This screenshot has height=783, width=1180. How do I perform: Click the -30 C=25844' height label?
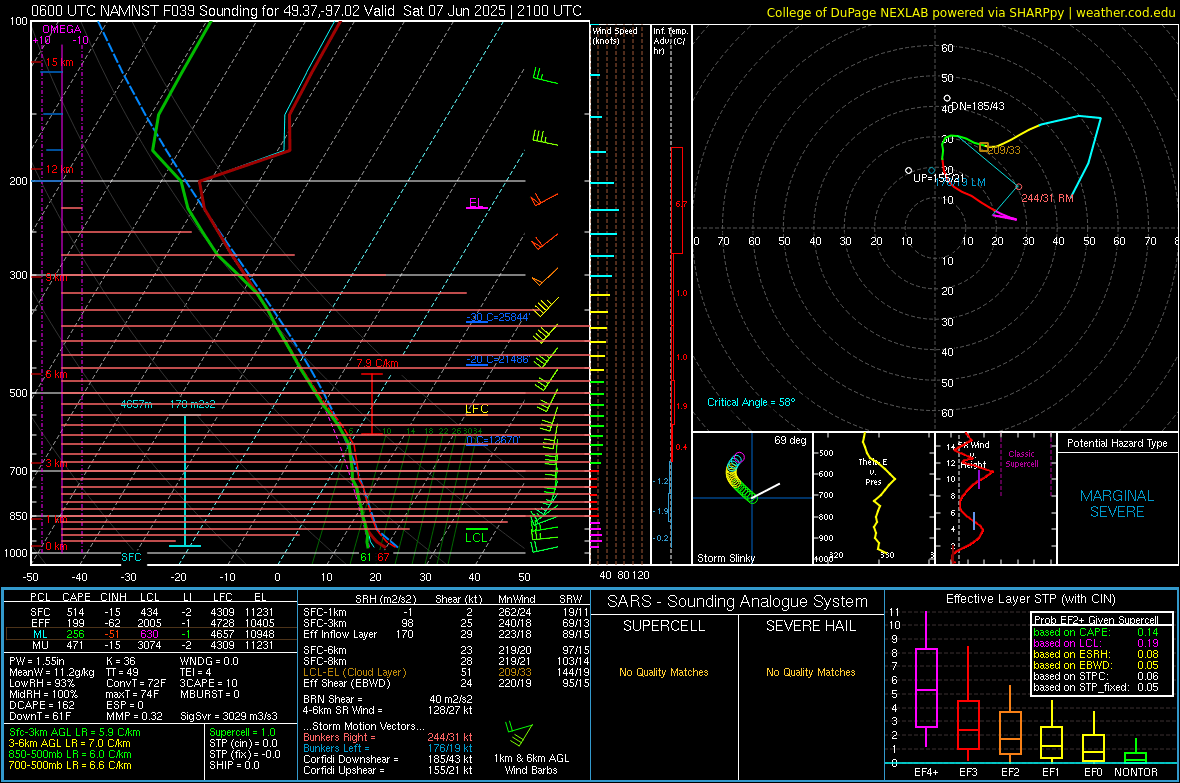tap(498, 317)
